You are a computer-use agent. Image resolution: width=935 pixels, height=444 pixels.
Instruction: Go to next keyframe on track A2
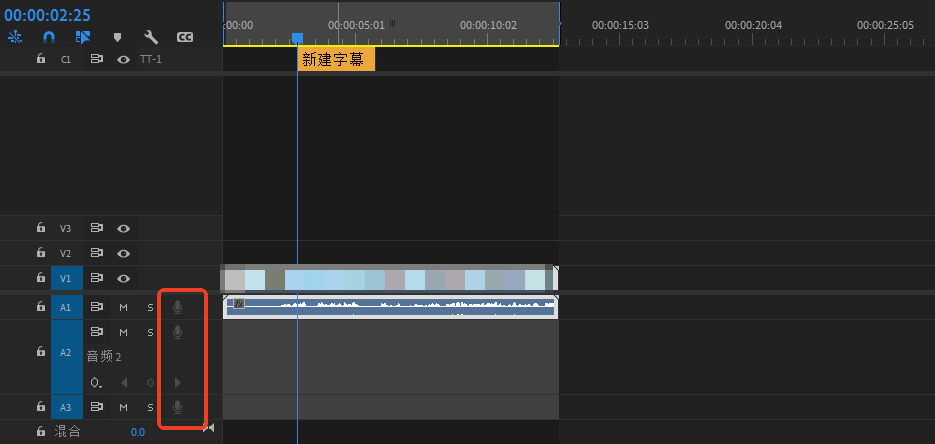pyautogui.click(x=178, y=382)
